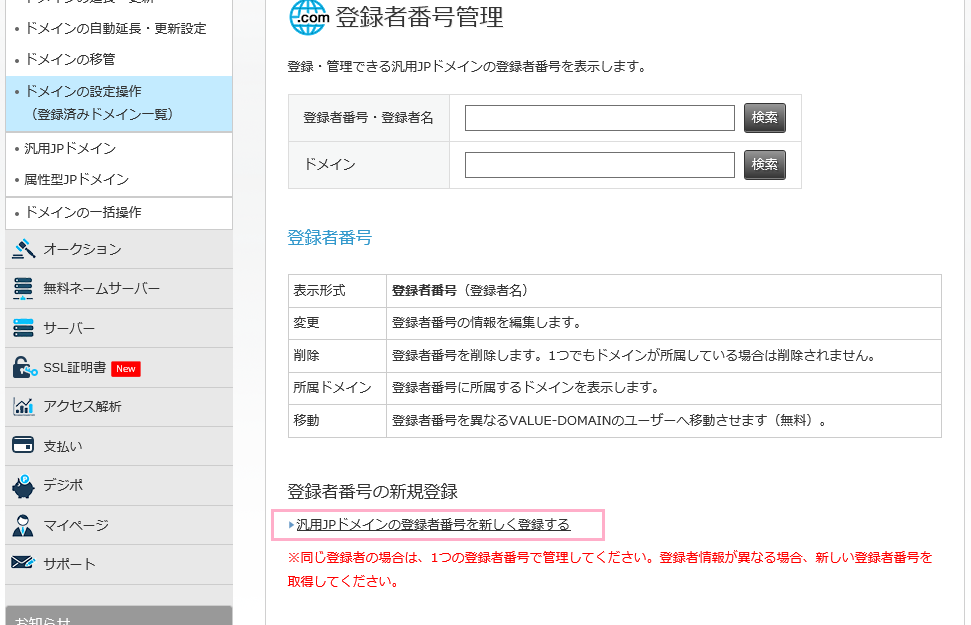The image size is (971, 625).
Task: Click the access analysis chart icon
Action: tap(23, 407)
